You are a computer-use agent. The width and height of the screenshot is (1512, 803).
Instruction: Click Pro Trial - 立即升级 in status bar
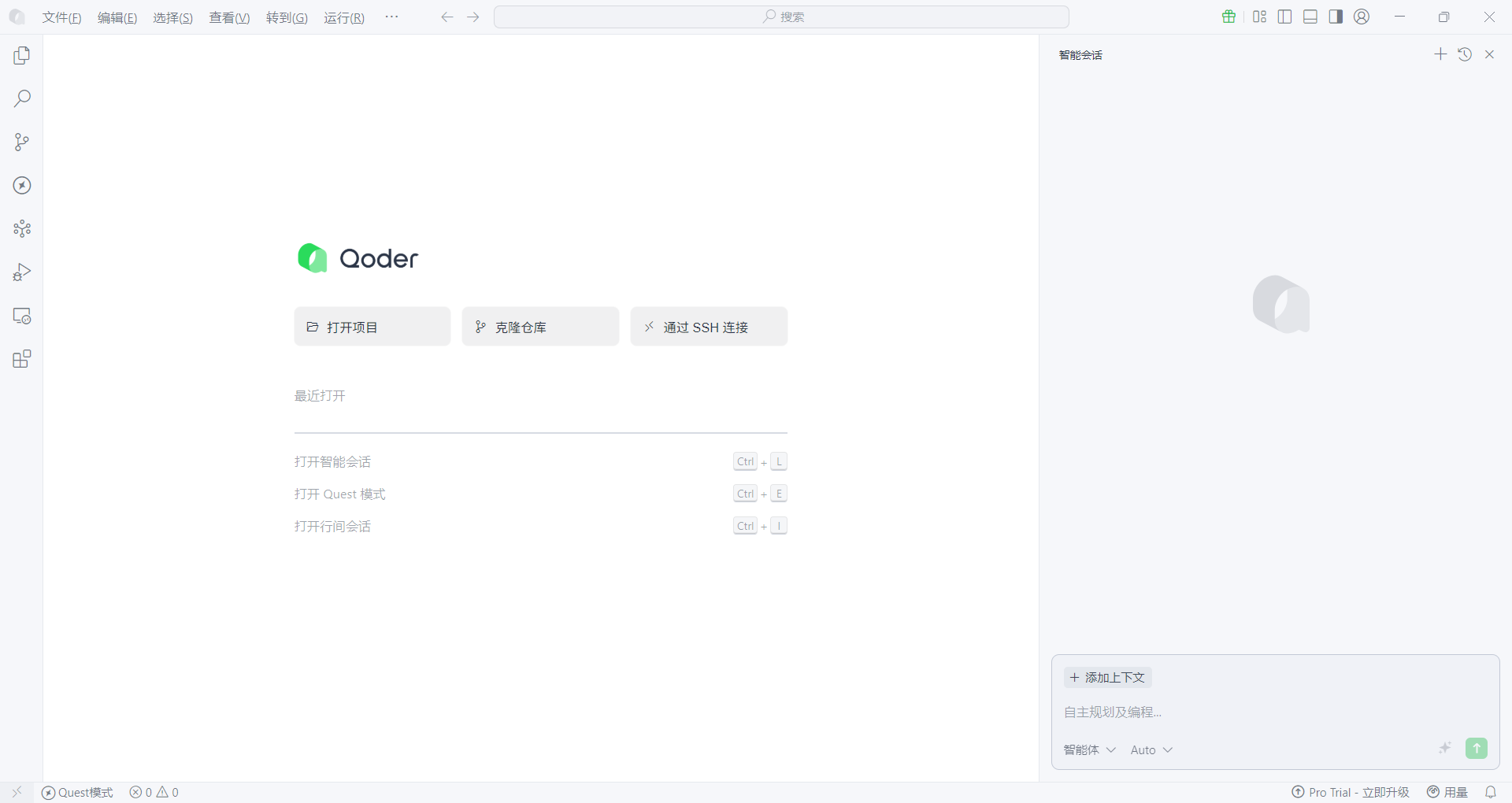click(x=1351, y=792)
